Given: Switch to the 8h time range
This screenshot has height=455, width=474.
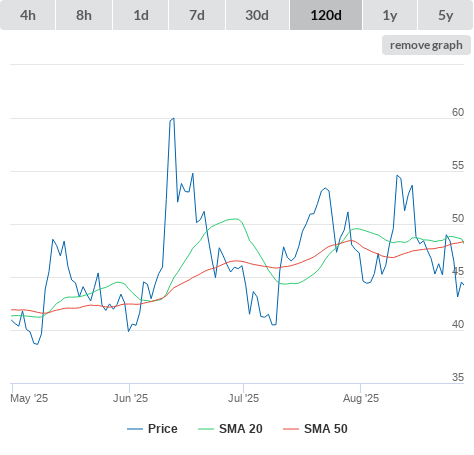Looking at the screenshot, I should coord(84,15).
